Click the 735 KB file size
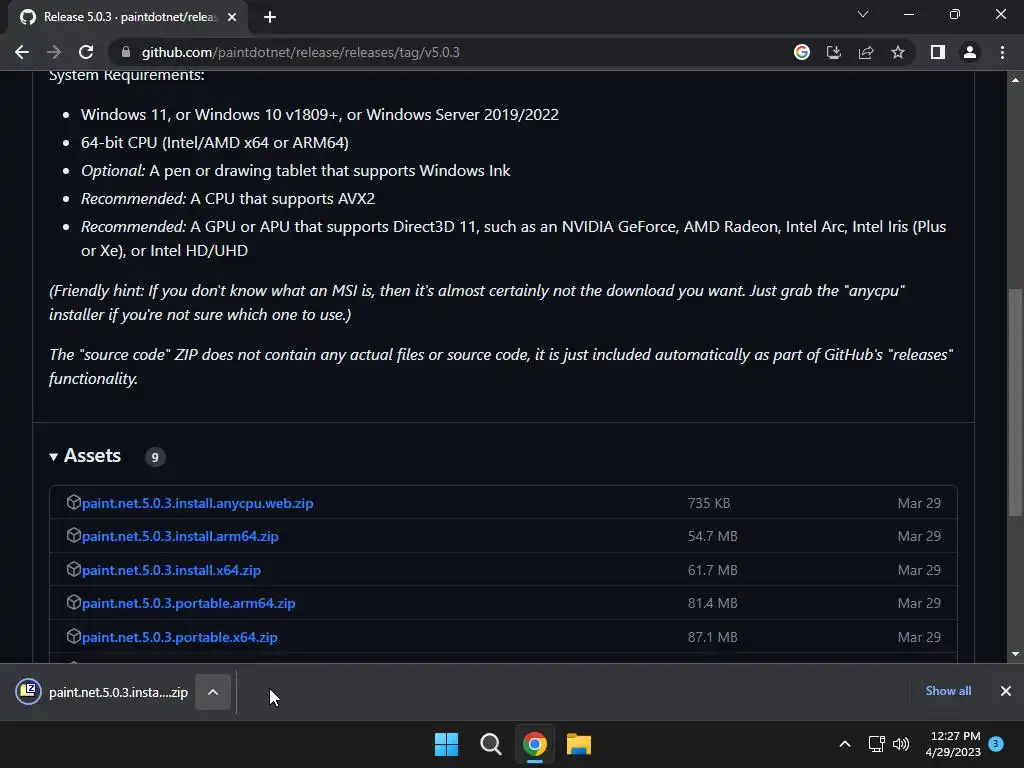The height and width of the screenshot is (768, 1024). click(x=709, y=504)
